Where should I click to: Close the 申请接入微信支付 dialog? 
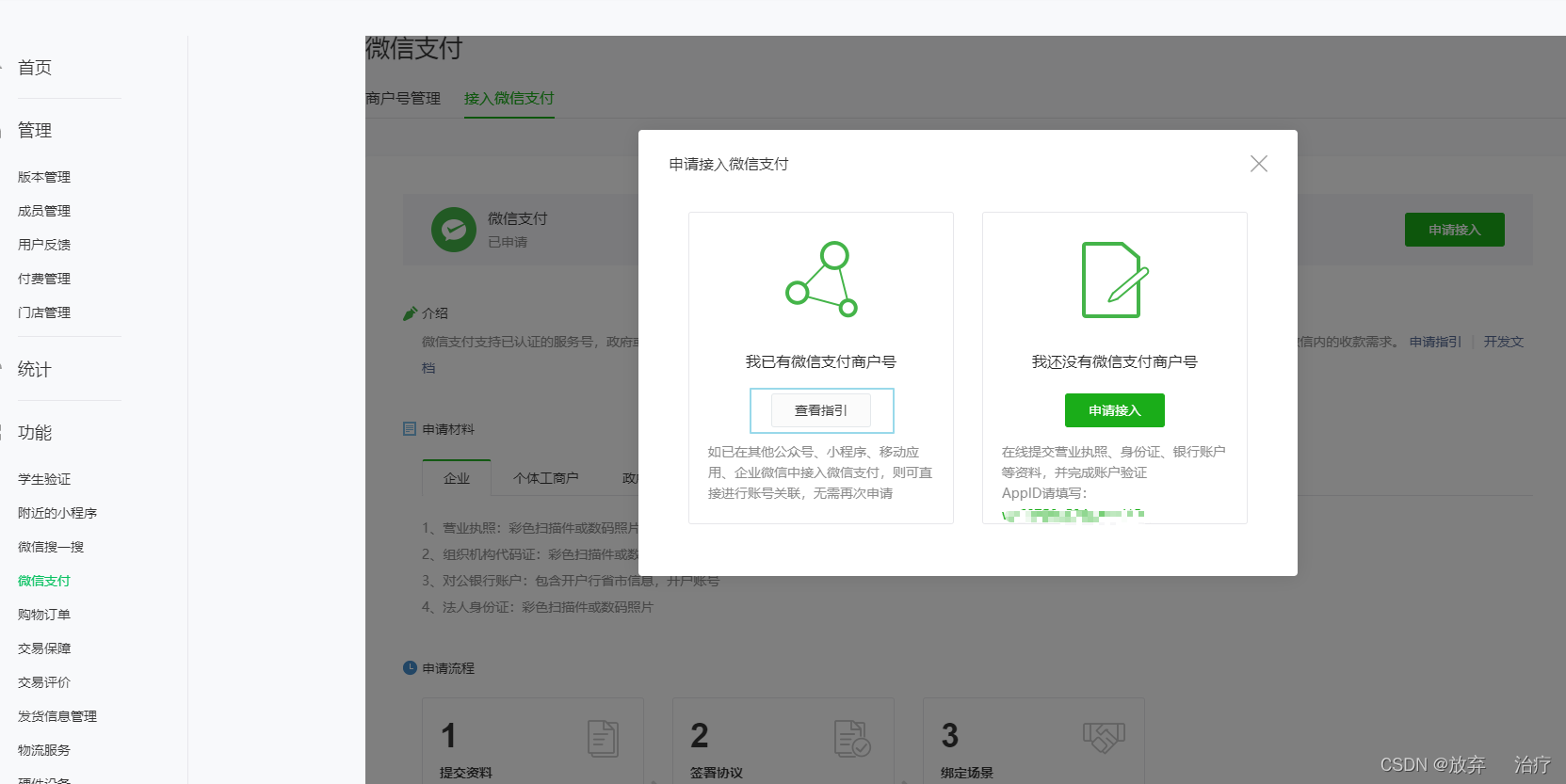coord(1259,164)
